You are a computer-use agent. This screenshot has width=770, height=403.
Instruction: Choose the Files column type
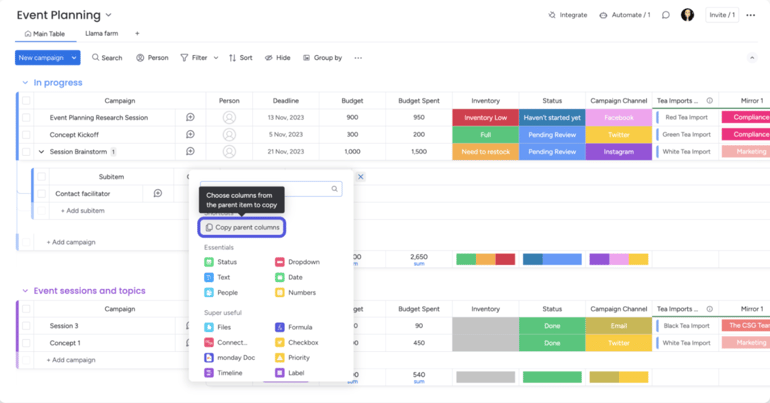pos(218,327)
